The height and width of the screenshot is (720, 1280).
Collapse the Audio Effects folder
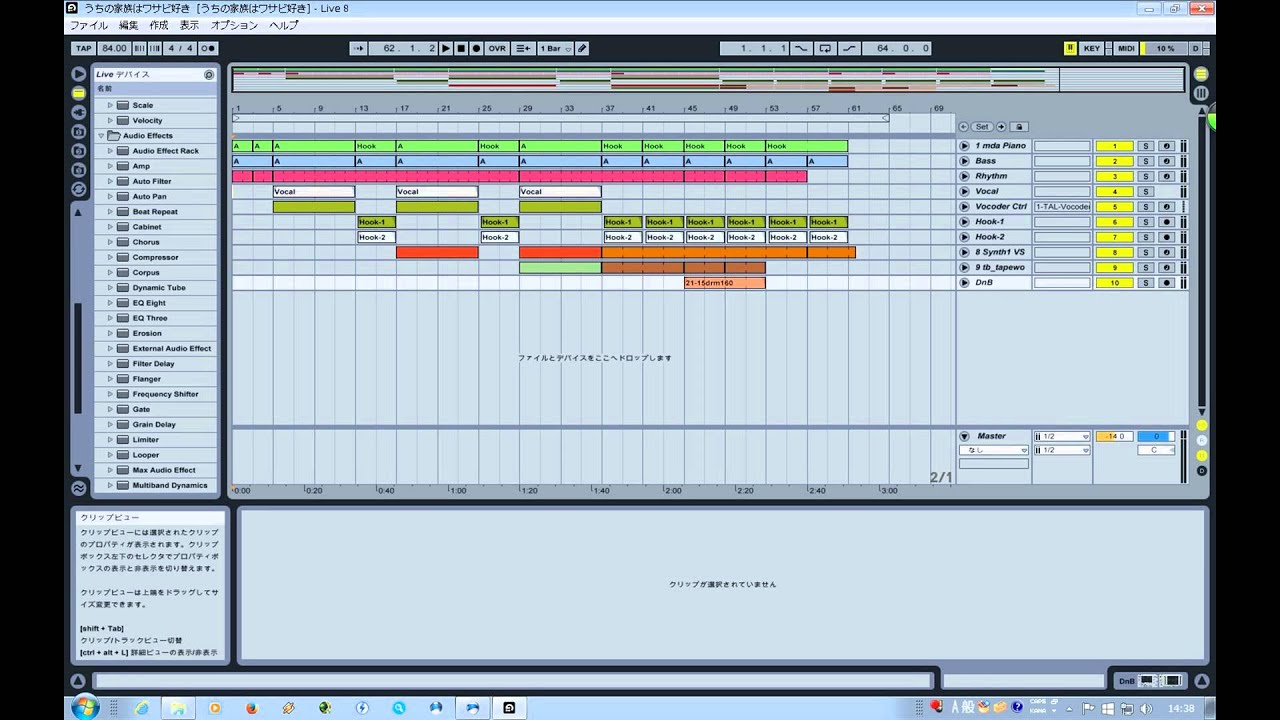point(101,135)
